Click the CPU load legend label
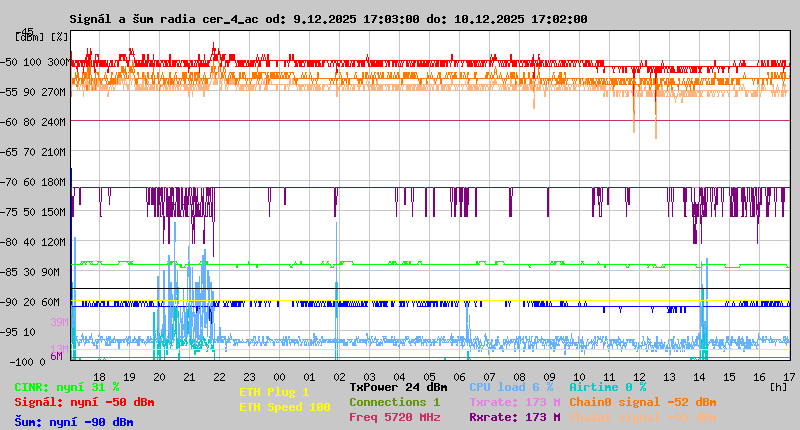The height and width of the screenshot is (430, 800). tap(511, 387)
